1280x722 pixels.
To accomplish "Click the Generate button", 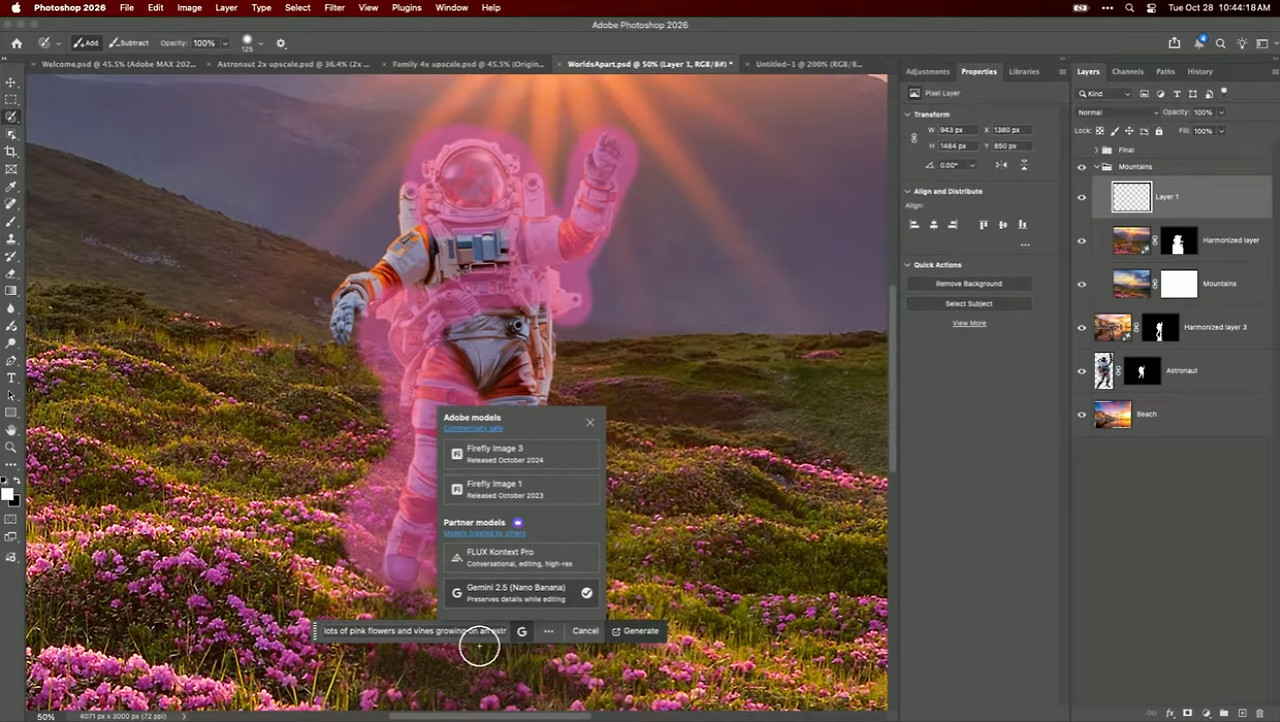I will click(x=636, y=631).
